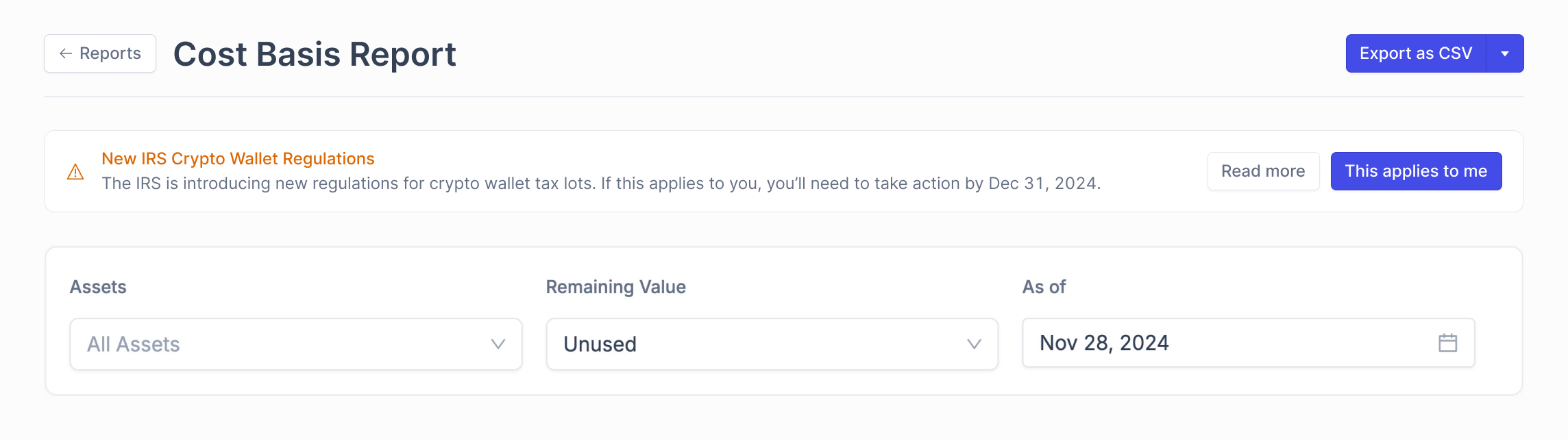Screen dimensions: 1568x441
Task: Click the Assets field label
Action: point(98,287)
